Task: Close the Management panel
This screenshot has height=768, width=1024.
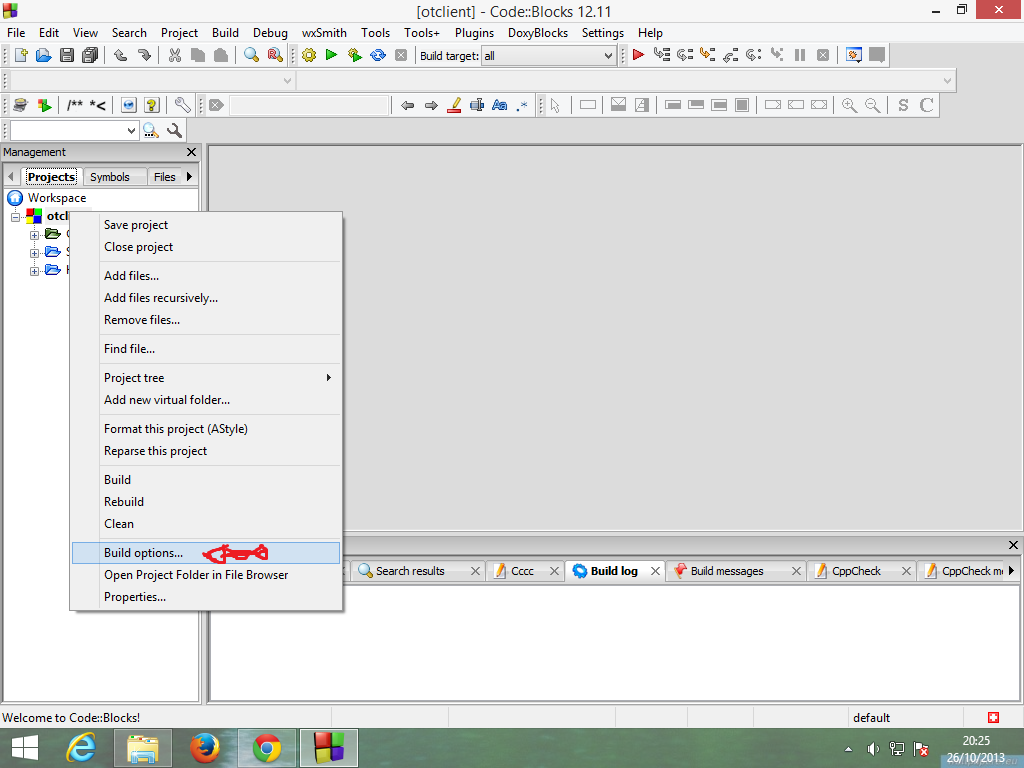Action: tap(191, 152)
